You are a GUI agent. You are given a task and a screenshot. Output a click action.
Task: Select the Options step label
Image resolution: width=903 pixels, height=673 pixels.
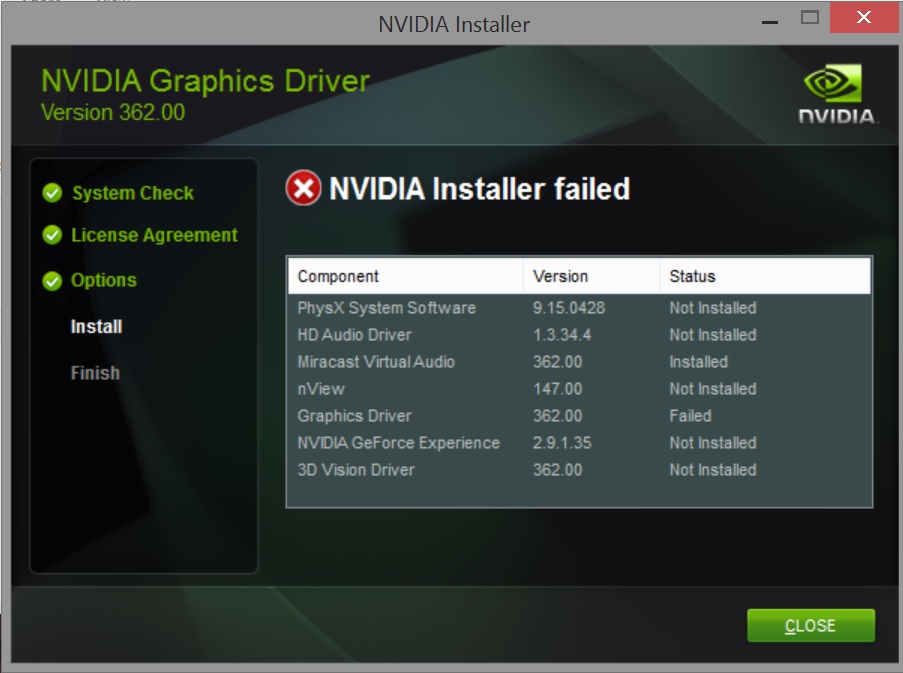point(104,280)
